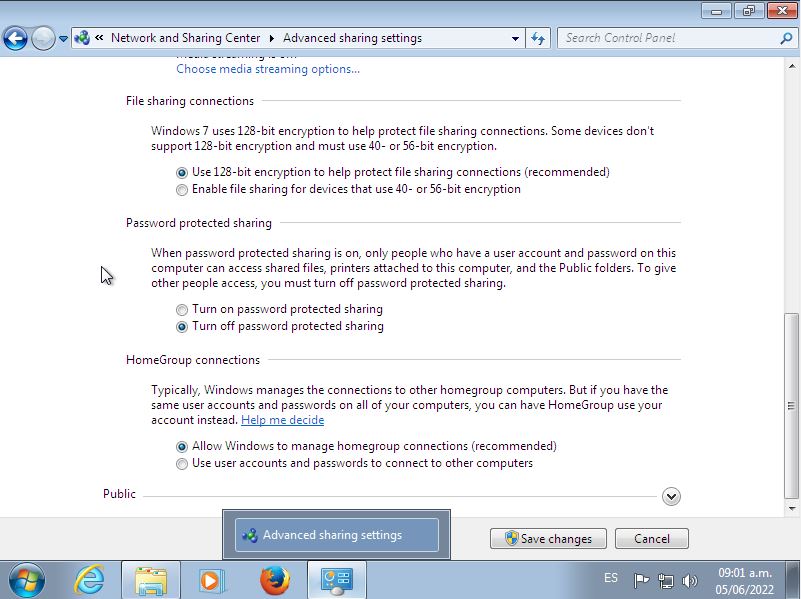Click the ES language indicator
801x599 pixels.
tap(611, 578)
